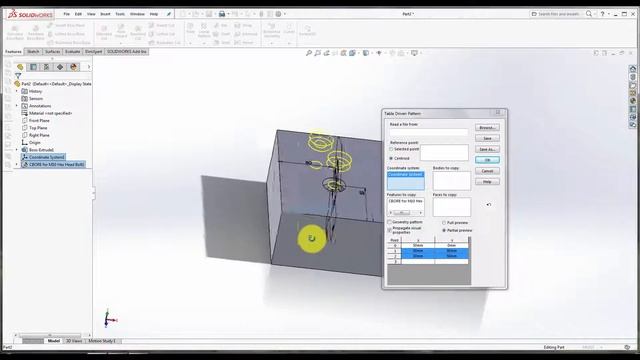Open the View menu
Screen dimensions: 640x360
click(x=91, y=14)
